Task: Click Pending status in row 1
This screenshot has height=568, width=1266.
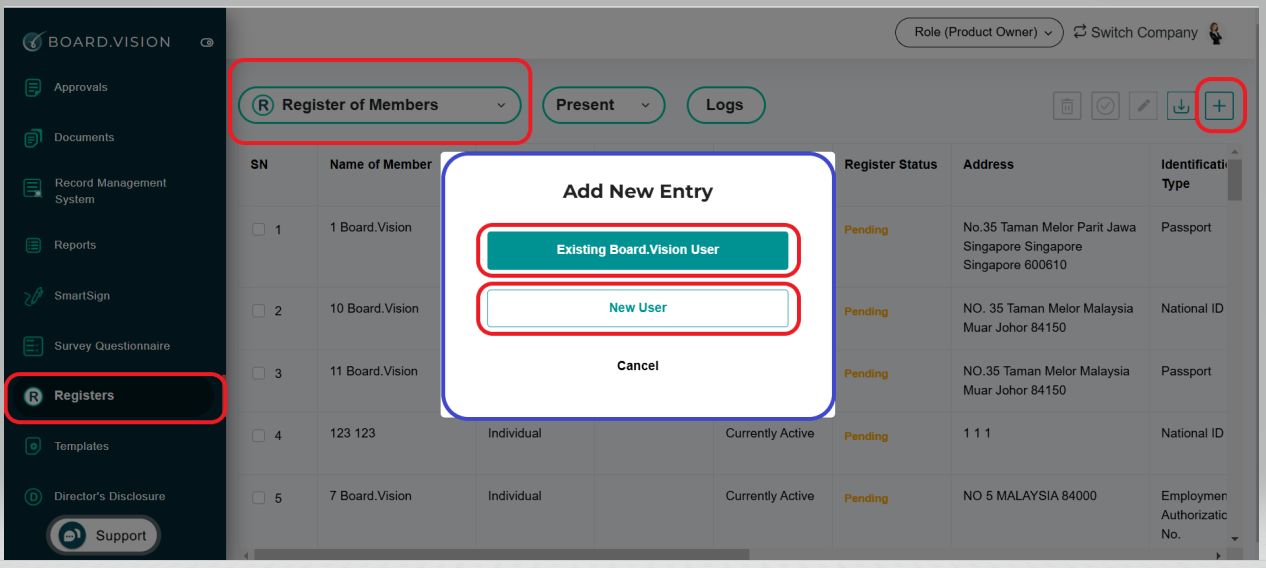Action: pyautogui.click(x=866, y=230)
